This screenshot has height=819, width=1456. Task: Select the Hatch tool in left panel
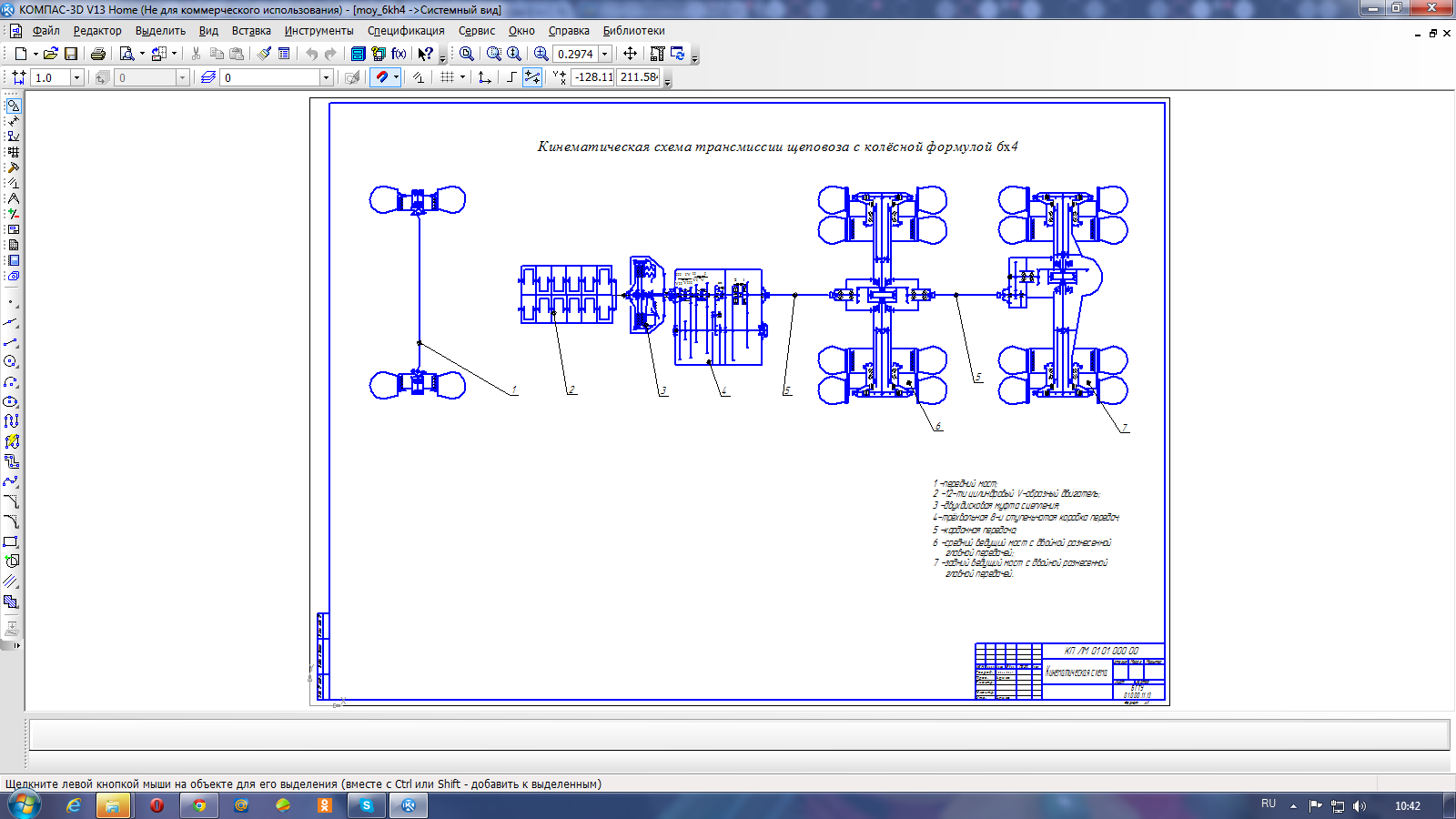tap(11, 602)
